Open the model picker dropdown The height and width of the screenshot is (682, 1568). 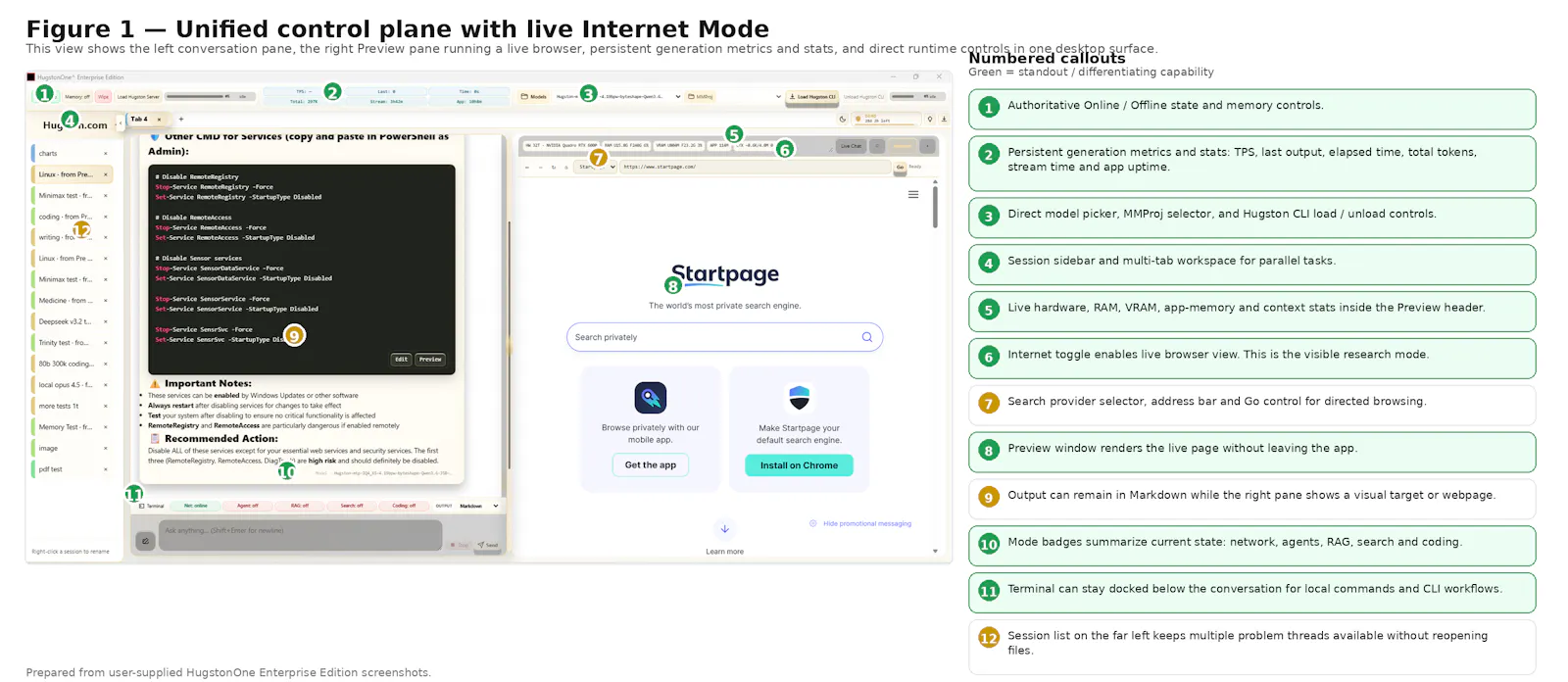(617, 96)
